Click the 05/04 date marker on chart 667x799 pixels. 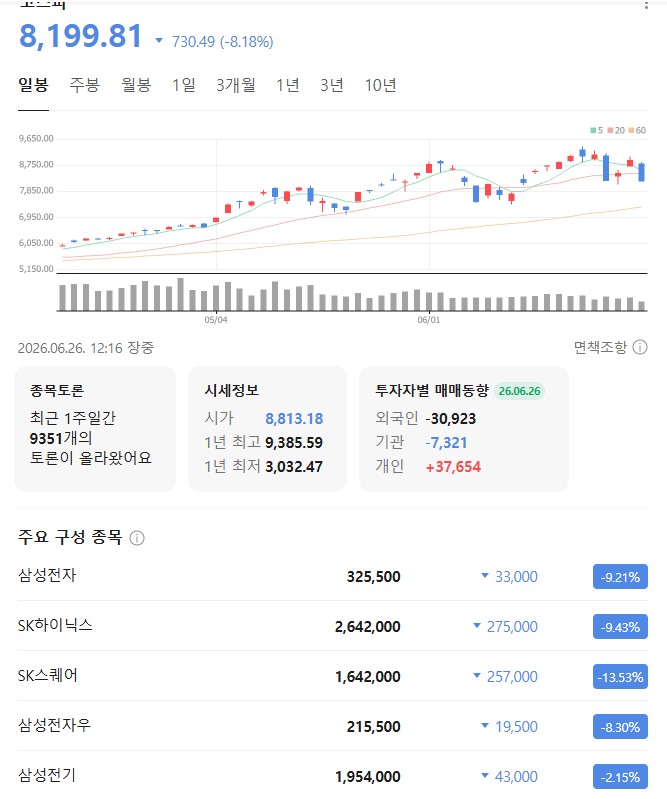coord(216,320)
